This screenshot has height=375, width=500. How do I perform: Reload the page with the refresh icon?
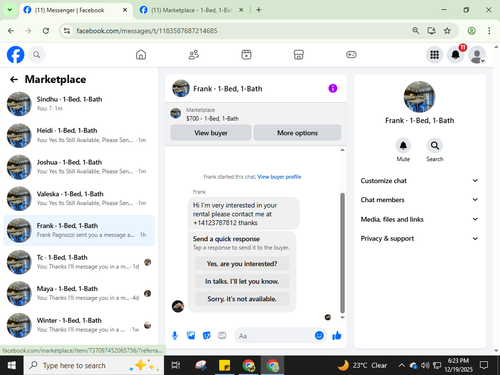46,31
